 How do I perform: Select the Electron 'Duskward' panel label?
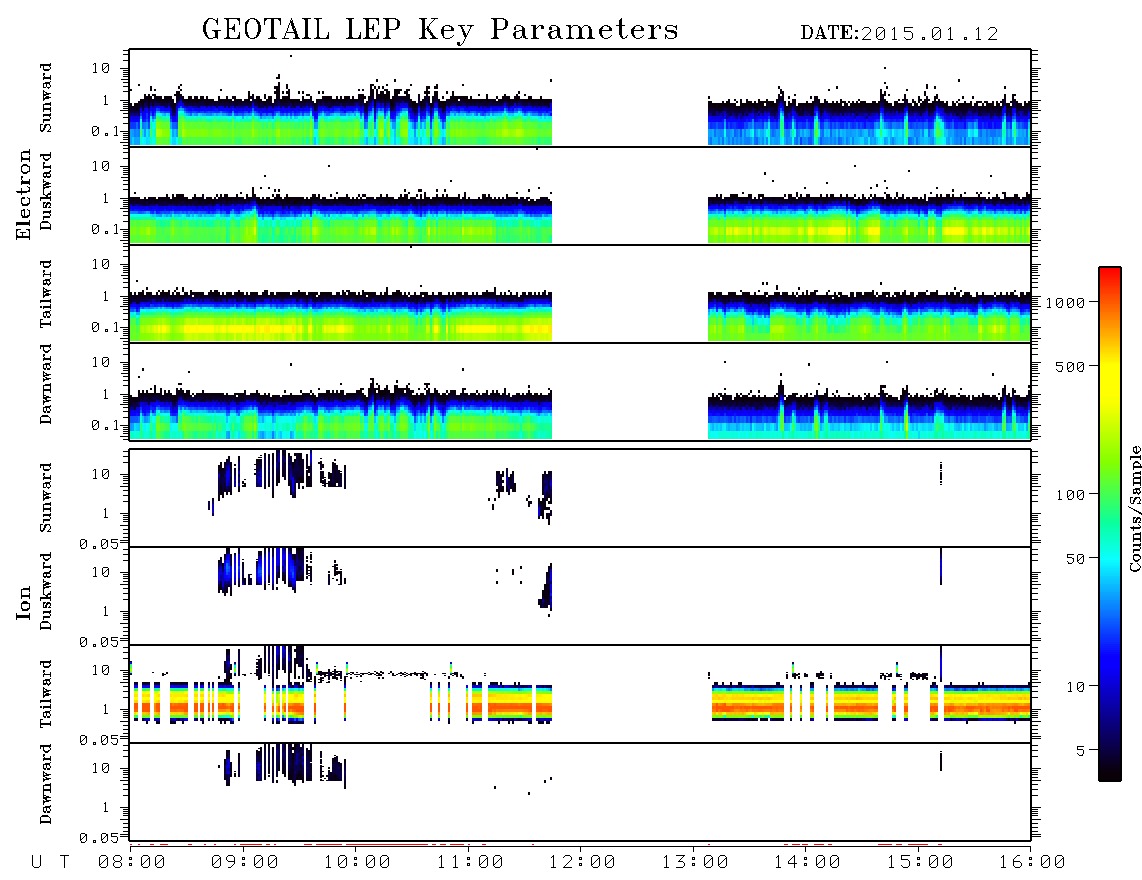pos(46,192)
